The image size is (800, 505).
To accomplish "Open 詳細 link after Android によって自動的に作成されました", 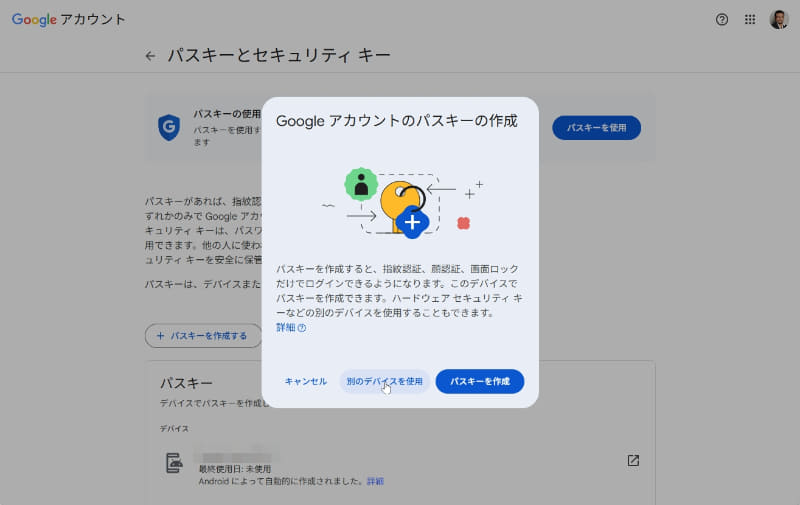I will pos(375,481).
